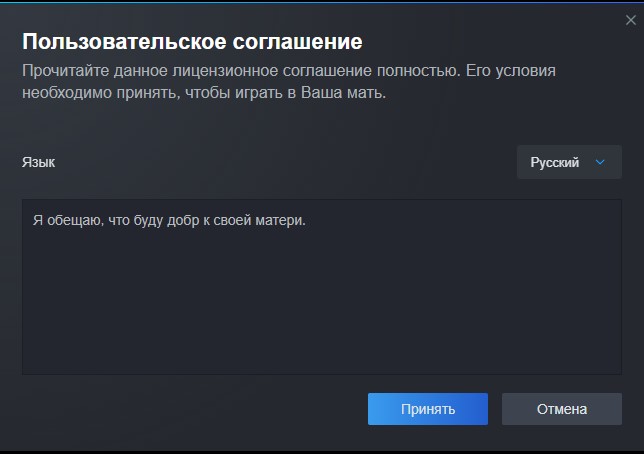
Task: Click the promise text about being kind to mother
Action: tap(169, 220)
